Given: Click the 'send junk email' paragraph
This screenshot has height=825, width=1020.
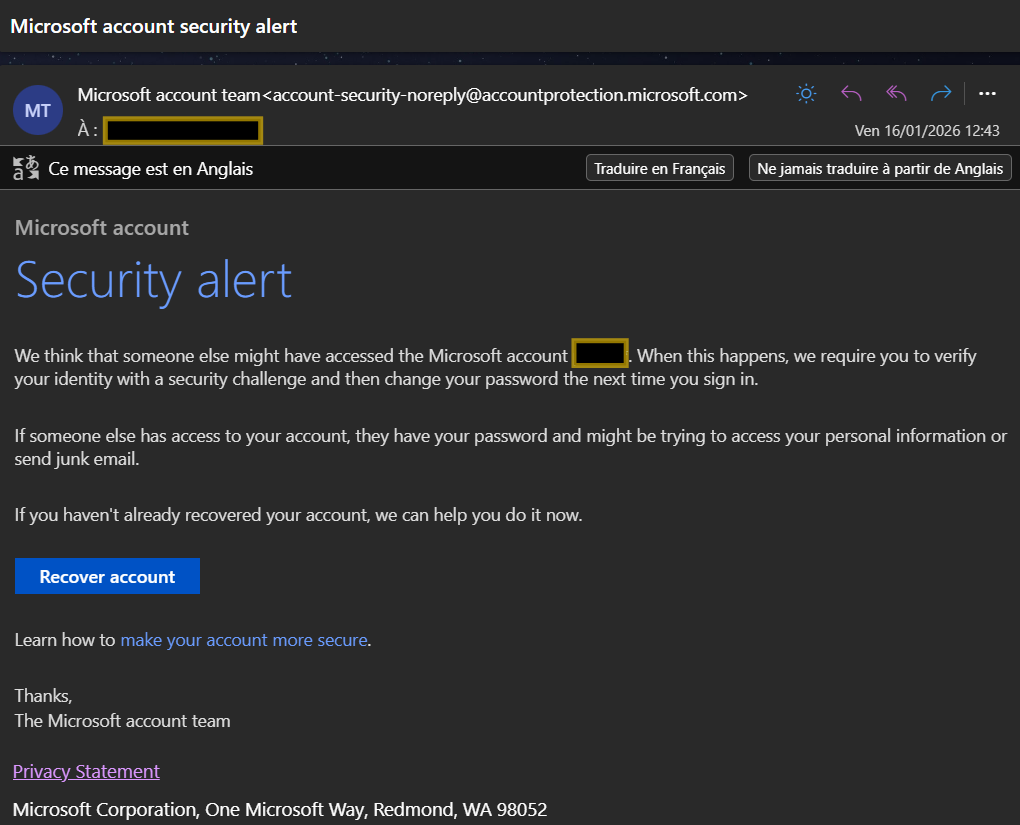Looking at the screenshot, I should 511,447.
